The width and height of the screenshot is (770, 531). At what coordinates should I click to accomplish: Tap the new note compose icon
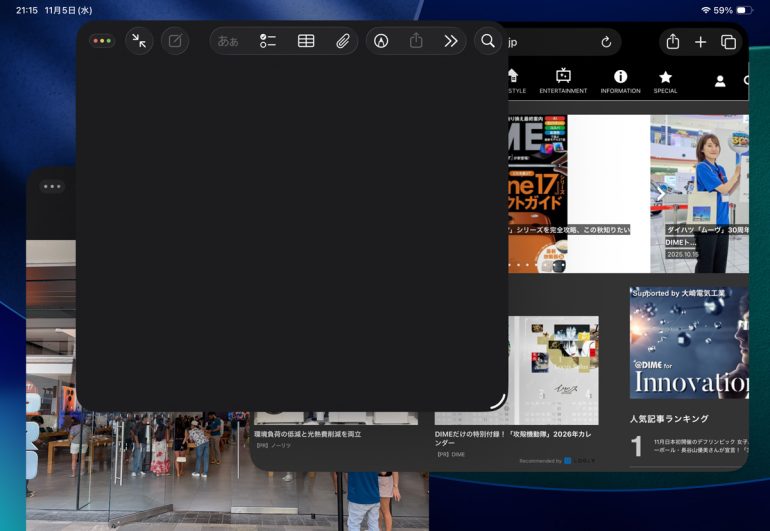tap(175, 41)
